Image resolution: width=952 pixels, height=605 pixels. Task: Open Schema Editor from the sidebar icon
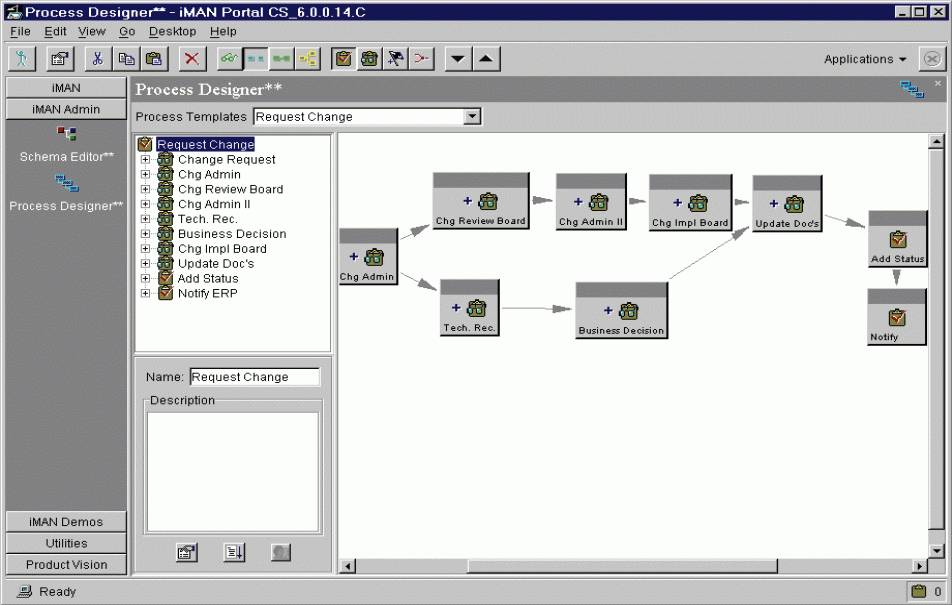pyautogui.click(x=66, y=134)
